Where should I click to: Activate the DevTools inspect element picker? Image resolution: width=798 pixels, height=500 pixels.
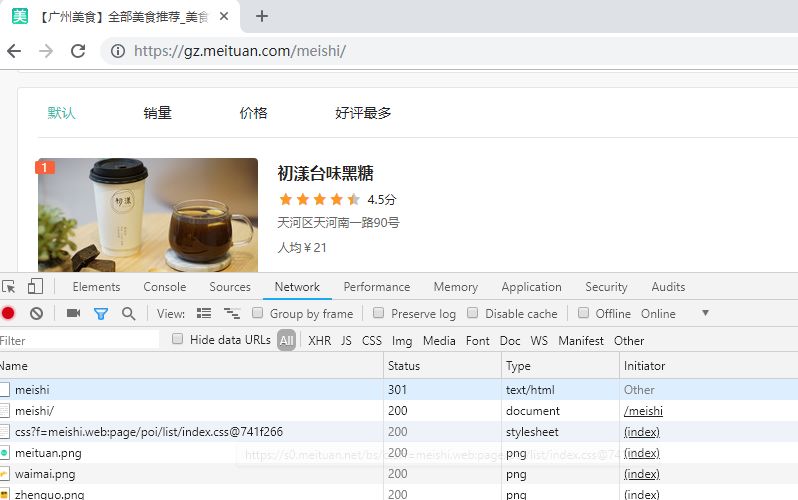tap(9, 287)
